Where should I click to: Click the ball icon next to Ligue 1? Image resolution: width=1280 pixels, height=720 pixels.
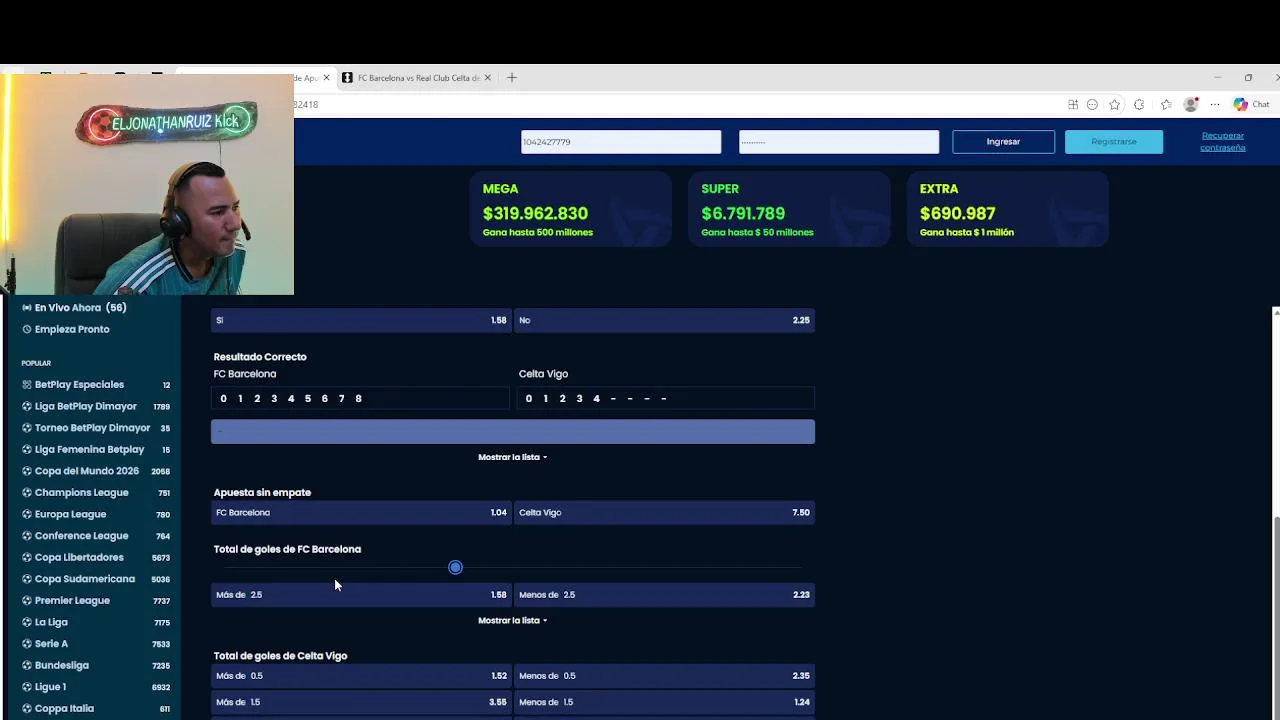[27, 687]
